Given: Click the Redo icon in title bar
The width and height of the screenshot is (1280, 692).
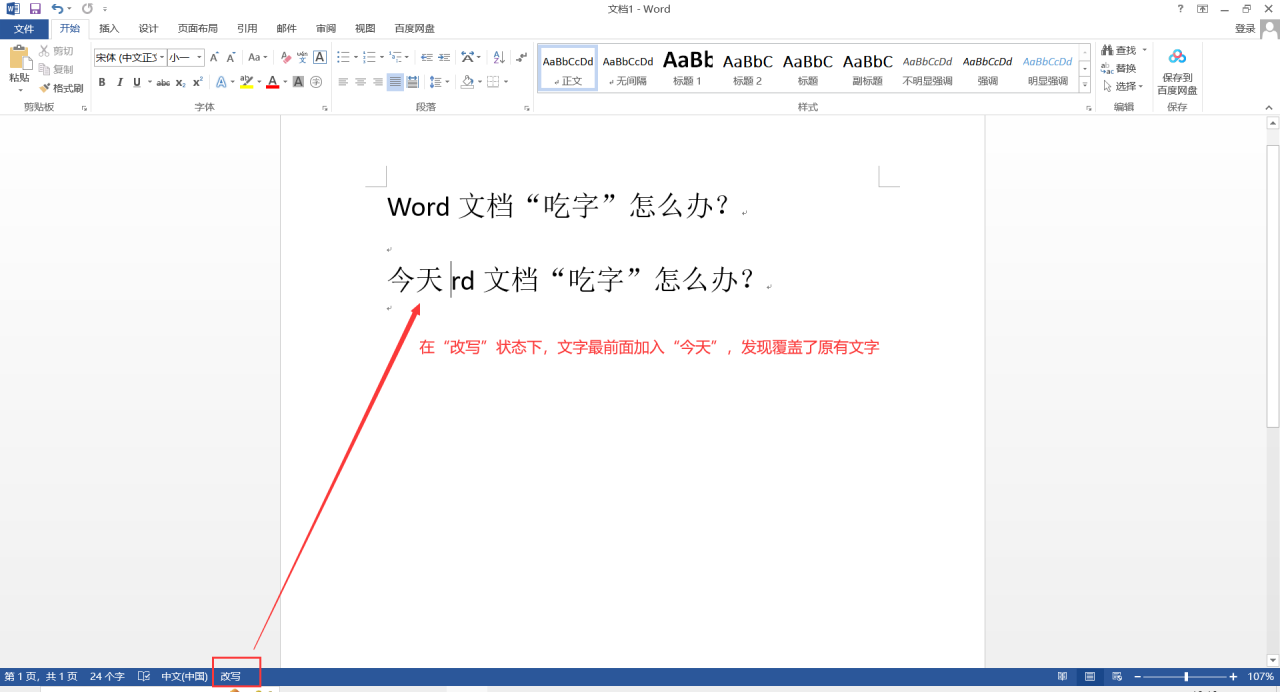Looking at the screenshot, I should coord(87,8).
